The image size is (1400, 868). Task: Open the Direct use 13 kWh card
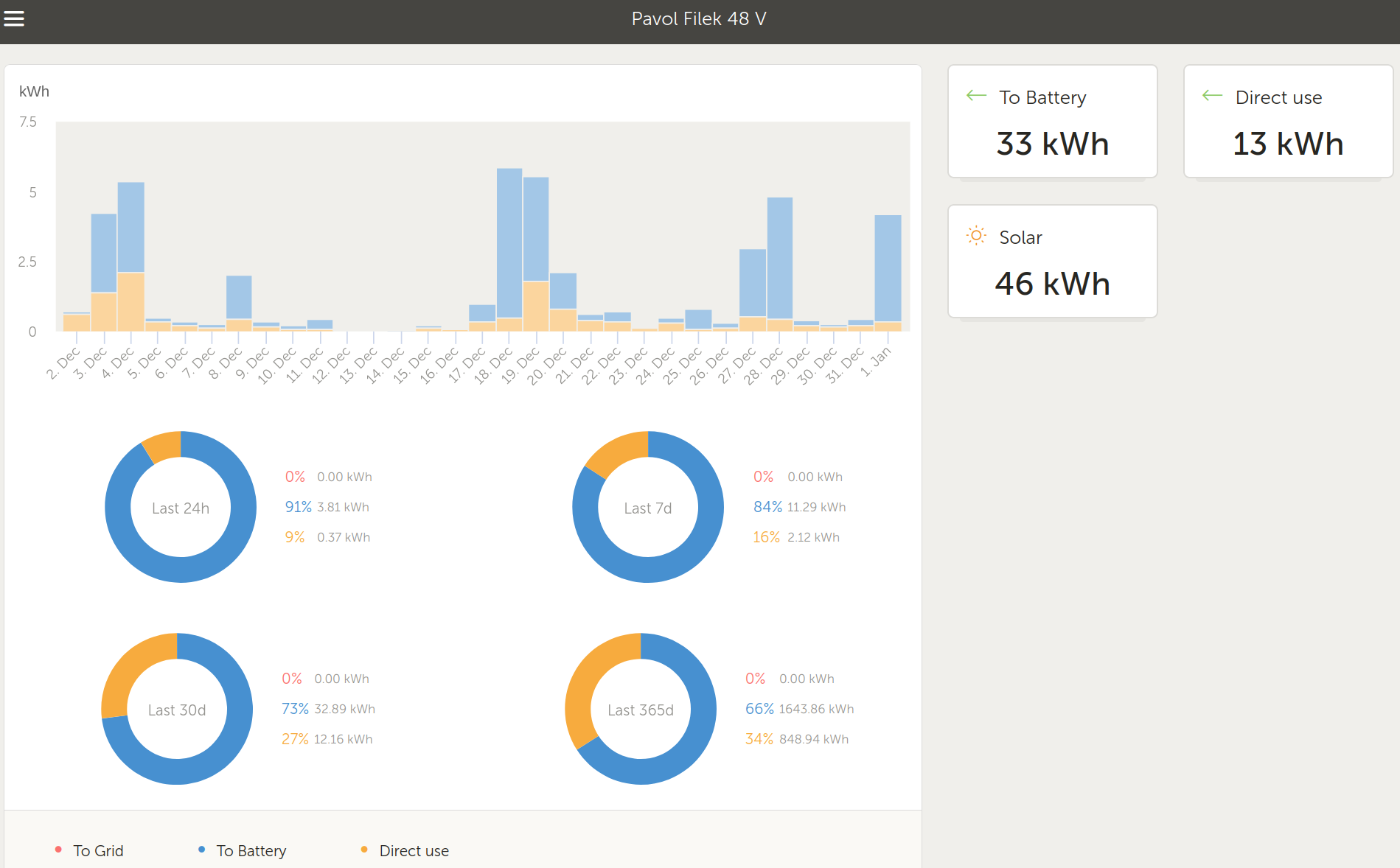pos(1288,122)
